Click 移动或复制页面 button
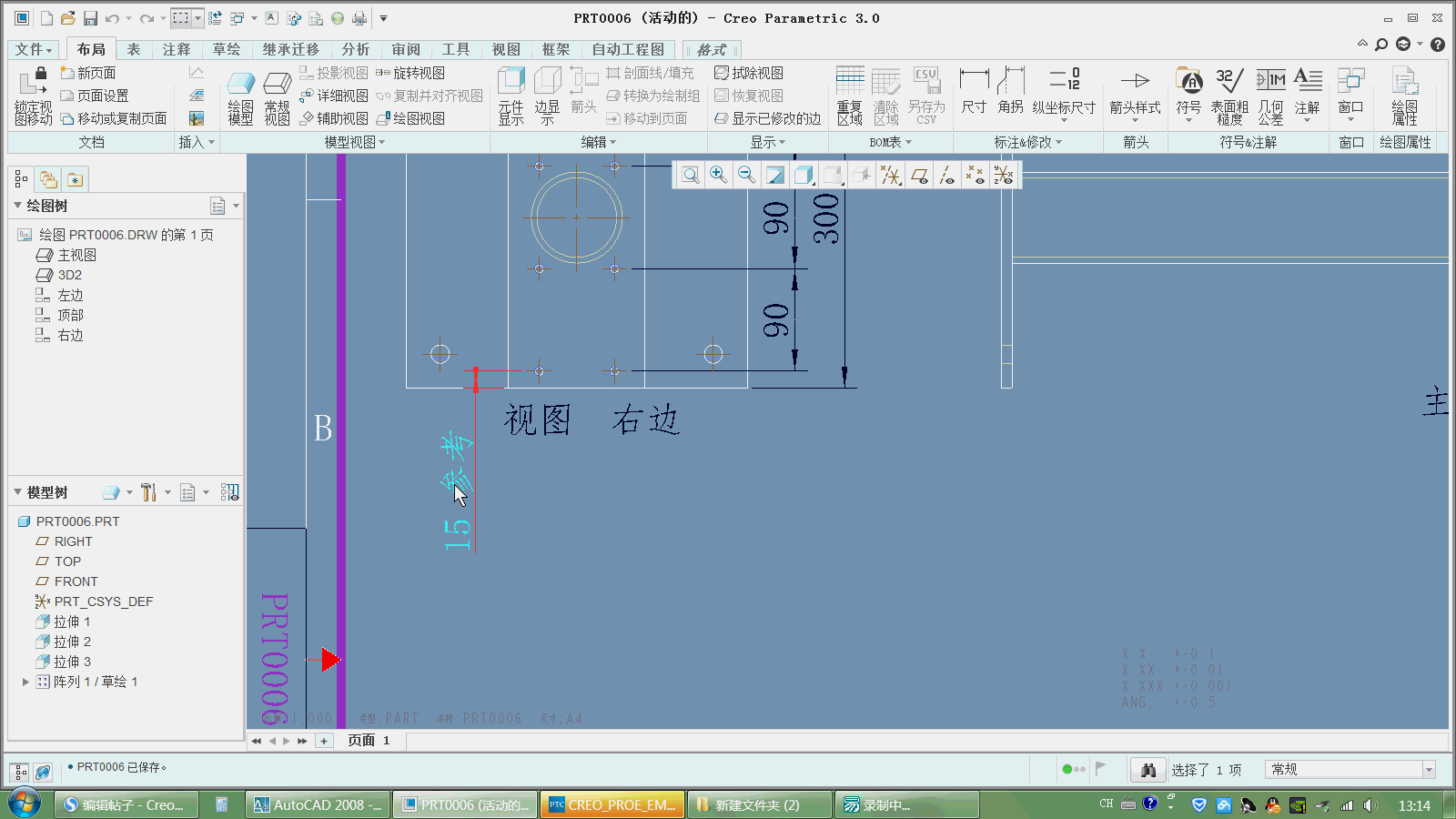The height and width of the screenshot is (819, 1456). [114, 118]
